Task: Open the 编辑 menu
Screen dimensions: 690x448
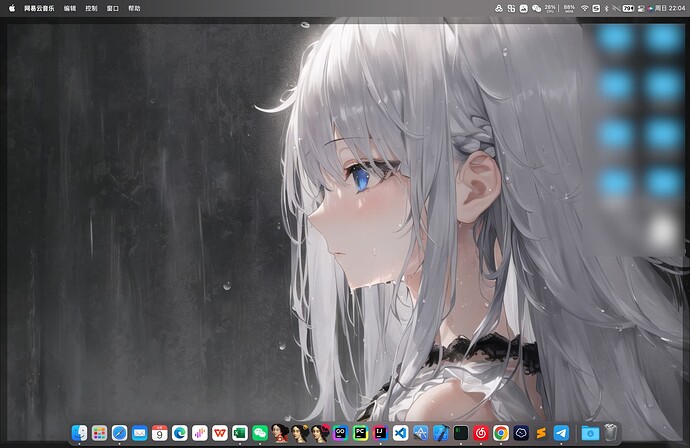Action: point(70,8)
